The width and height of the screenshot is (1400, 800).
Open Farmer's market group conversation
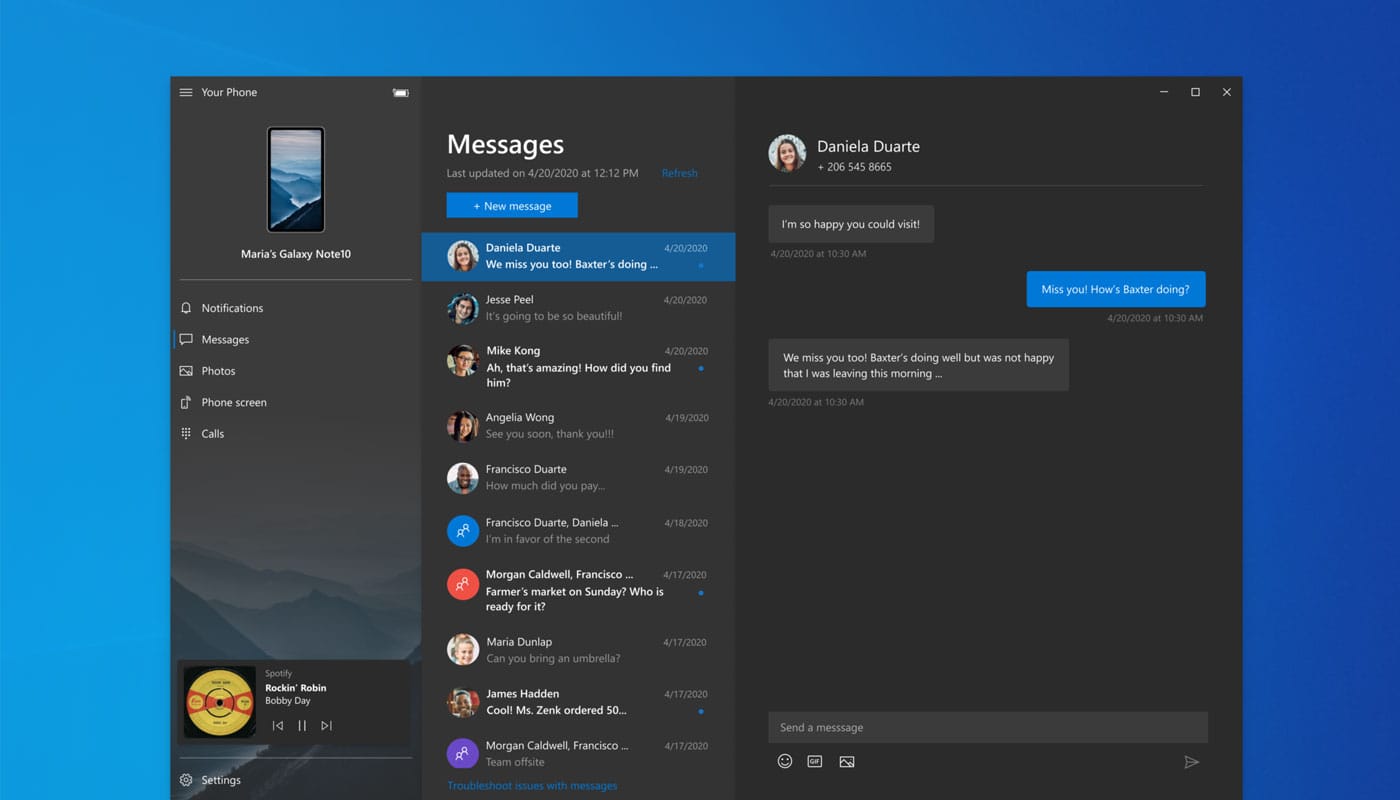click(578, 591)
